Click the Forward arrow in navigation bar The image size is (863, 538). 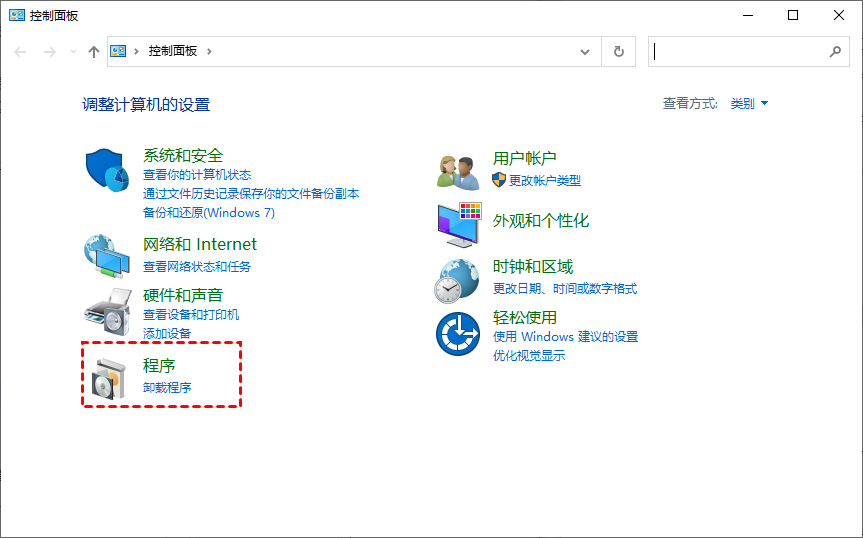[50, 52]
